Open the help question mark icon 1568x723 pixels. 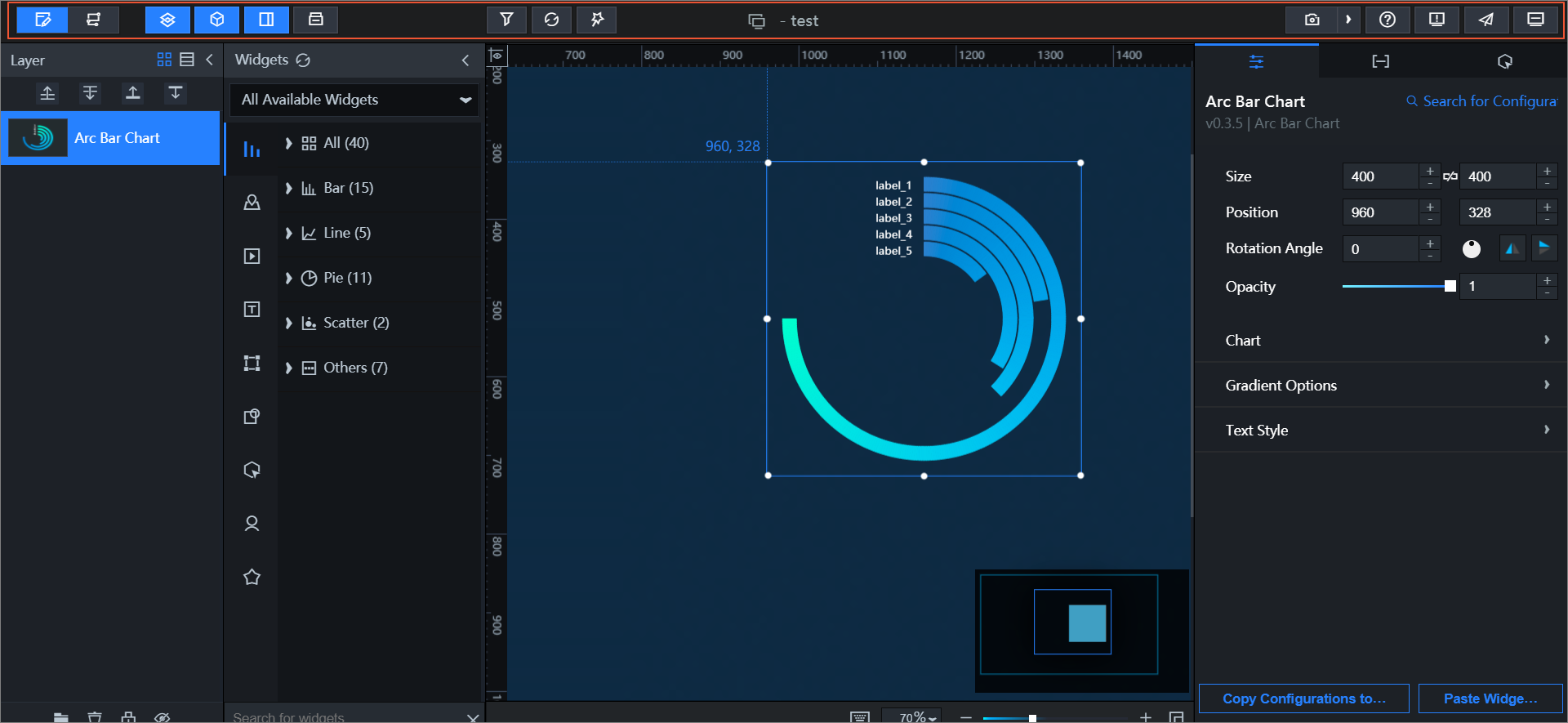[x=1387, y=20]
